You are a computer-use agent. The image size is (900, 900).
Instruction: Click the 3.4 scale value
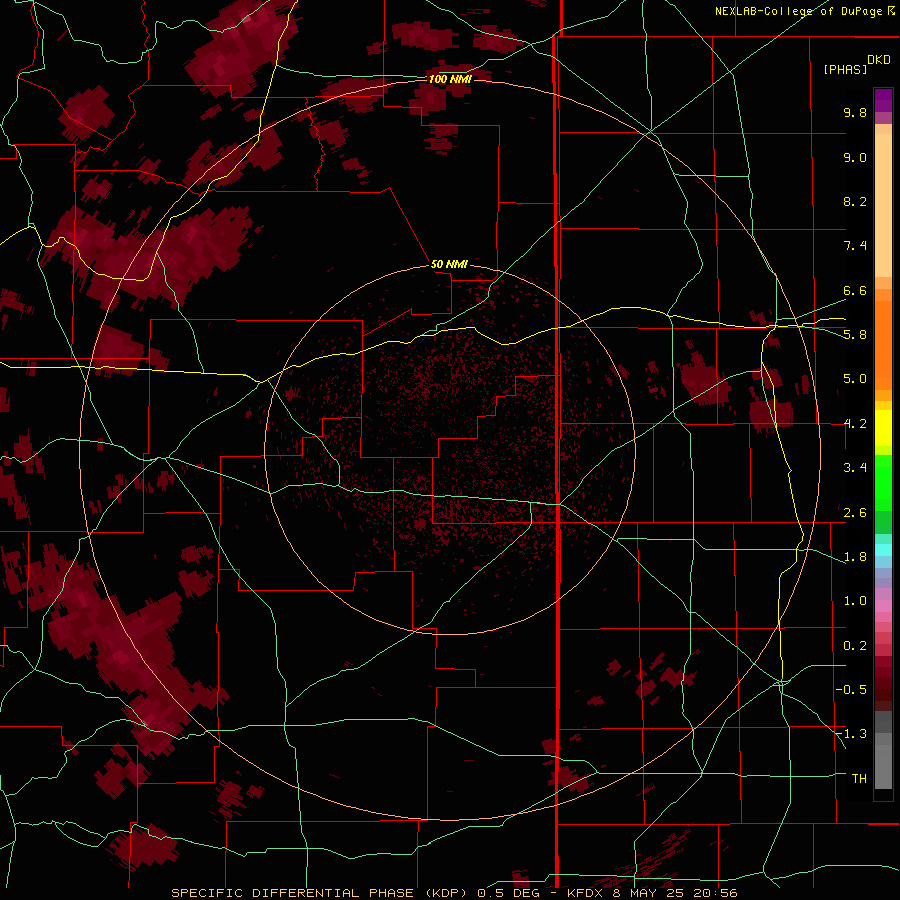click(855, 468)
